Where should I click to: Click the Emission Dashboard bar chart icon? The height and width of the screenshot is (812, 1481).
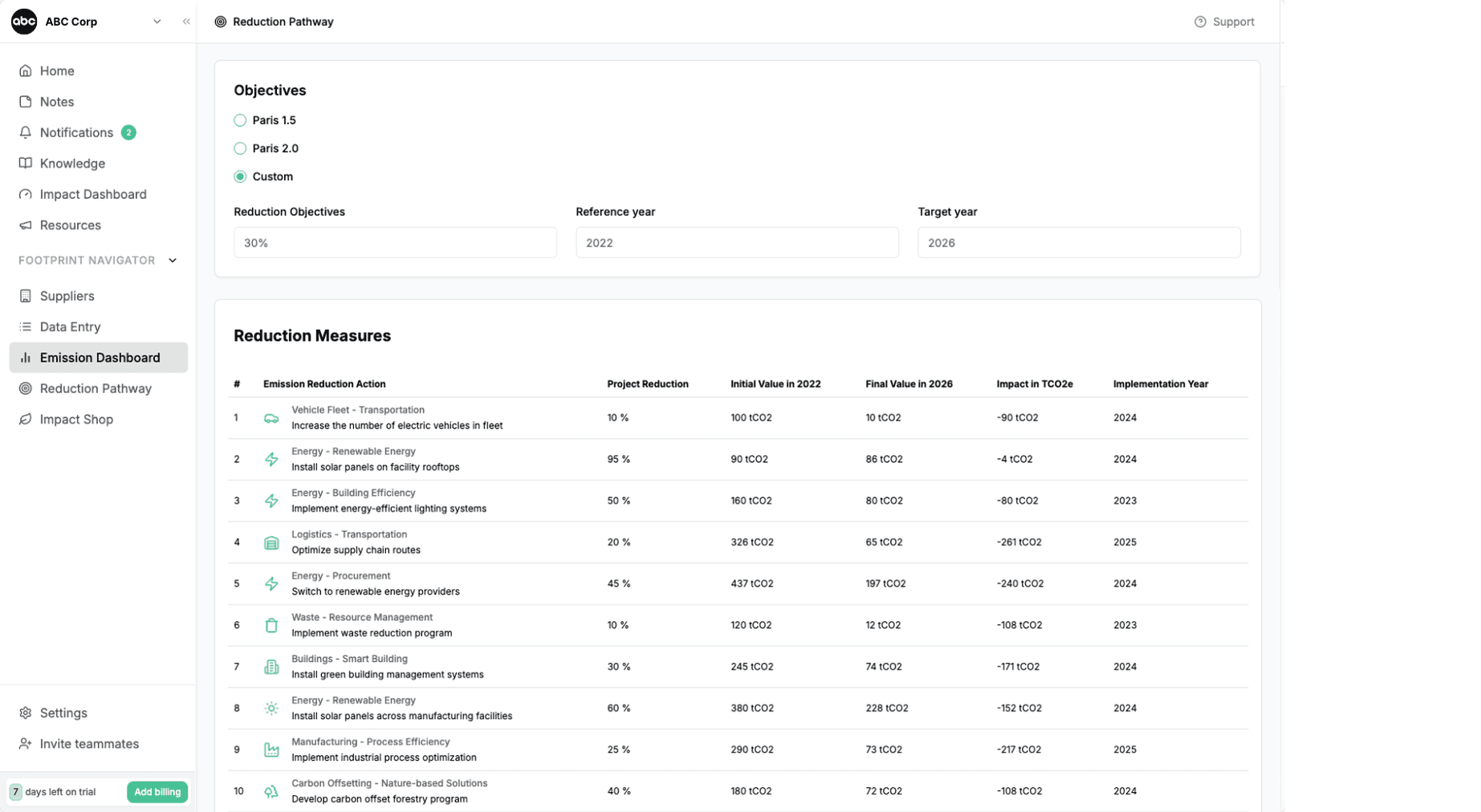(x=26, y=358)
